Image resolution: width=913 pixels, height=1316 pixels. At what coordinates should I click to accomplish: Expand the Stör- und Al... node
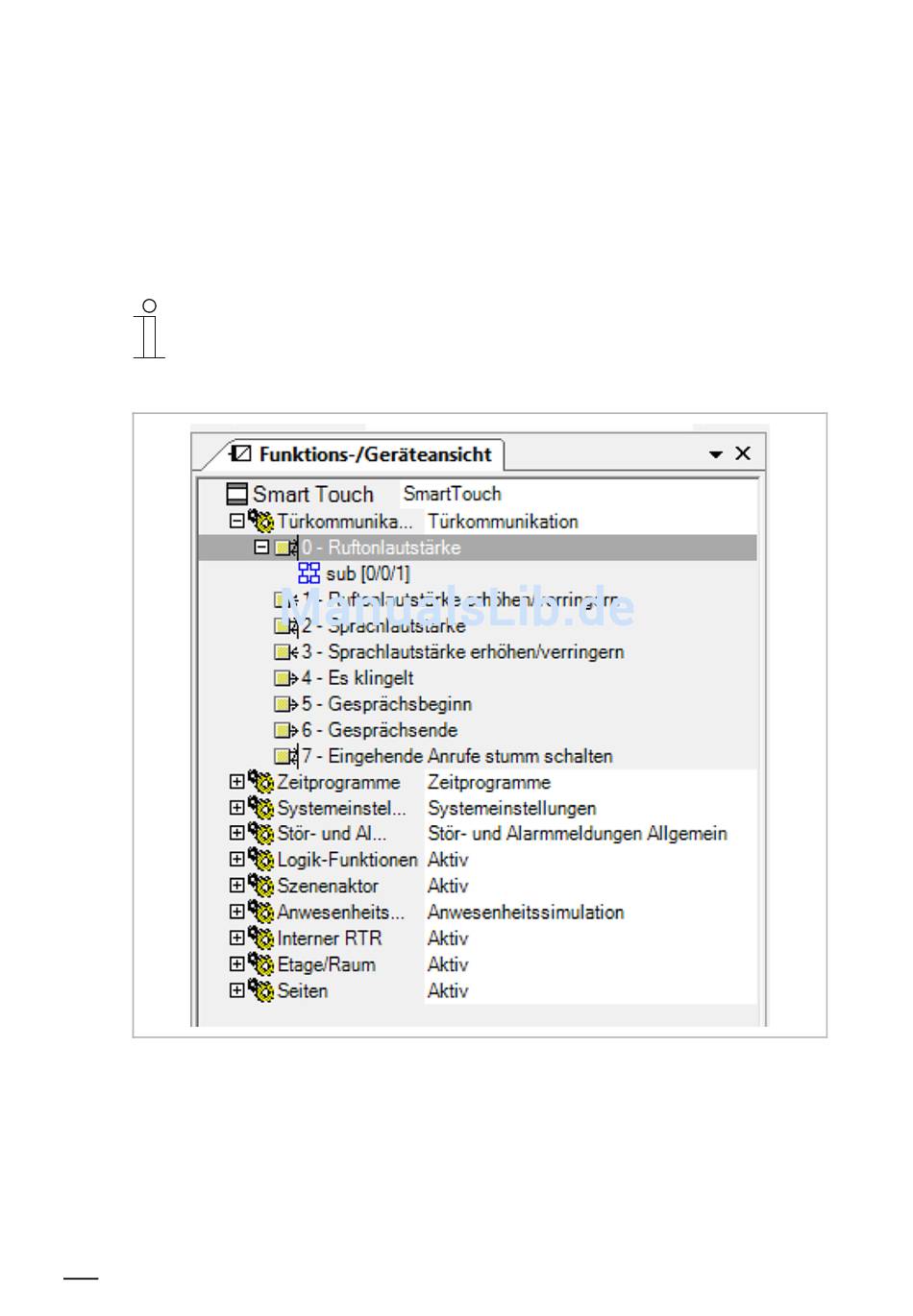click(236, 833)
